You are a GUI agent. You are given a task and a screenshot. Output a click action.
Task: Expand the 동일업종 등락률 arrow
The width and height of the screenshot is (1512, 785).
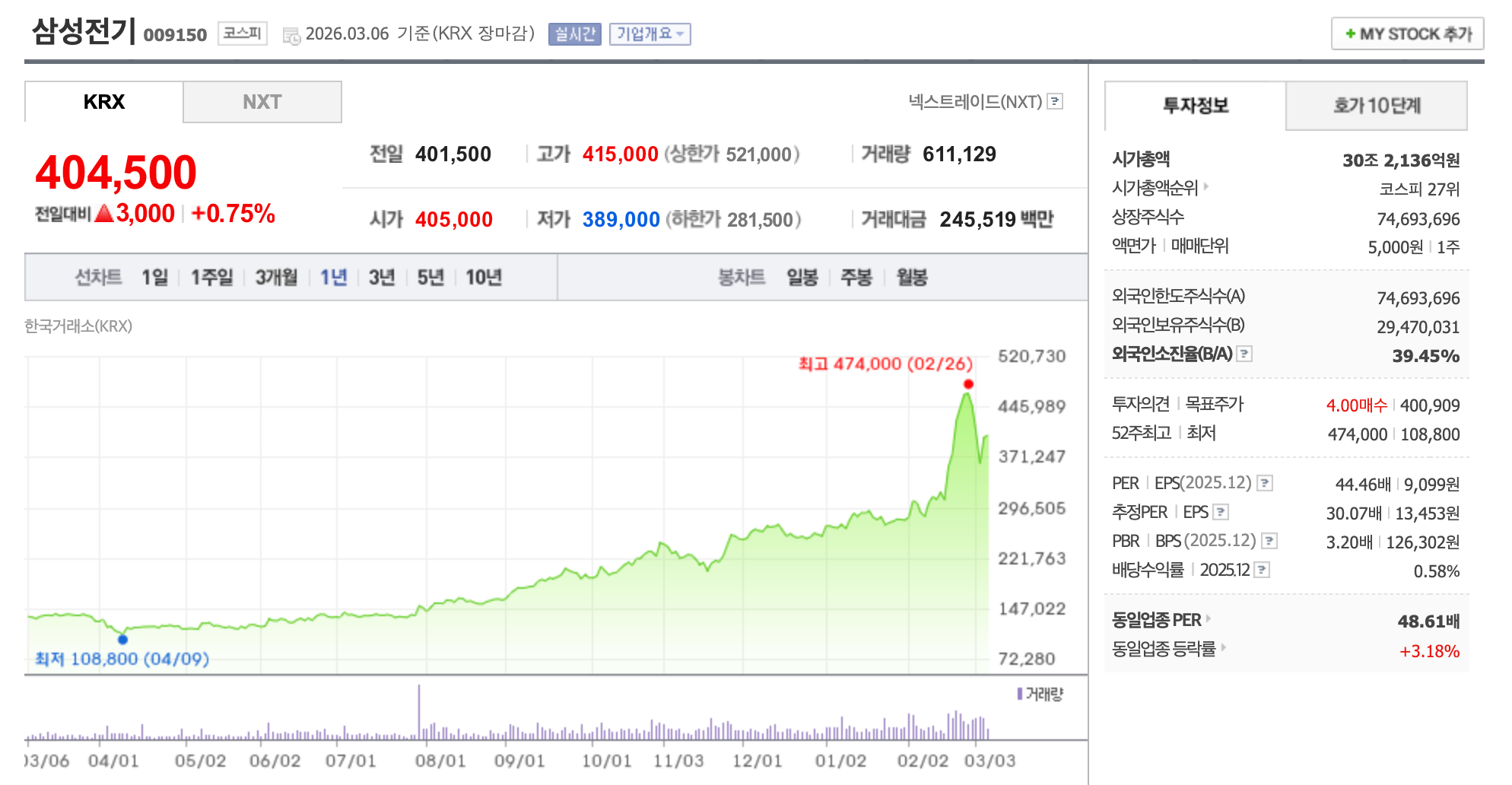point(1224,647)
